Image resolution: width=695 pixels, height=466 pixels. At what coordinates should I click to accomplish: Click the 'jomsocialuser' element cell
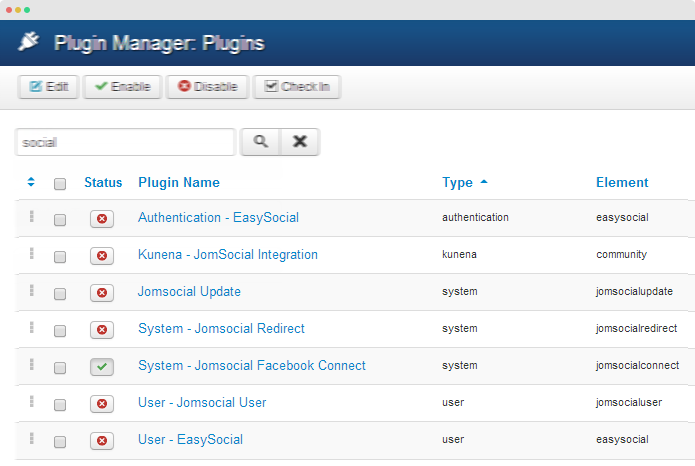point(629,402)
